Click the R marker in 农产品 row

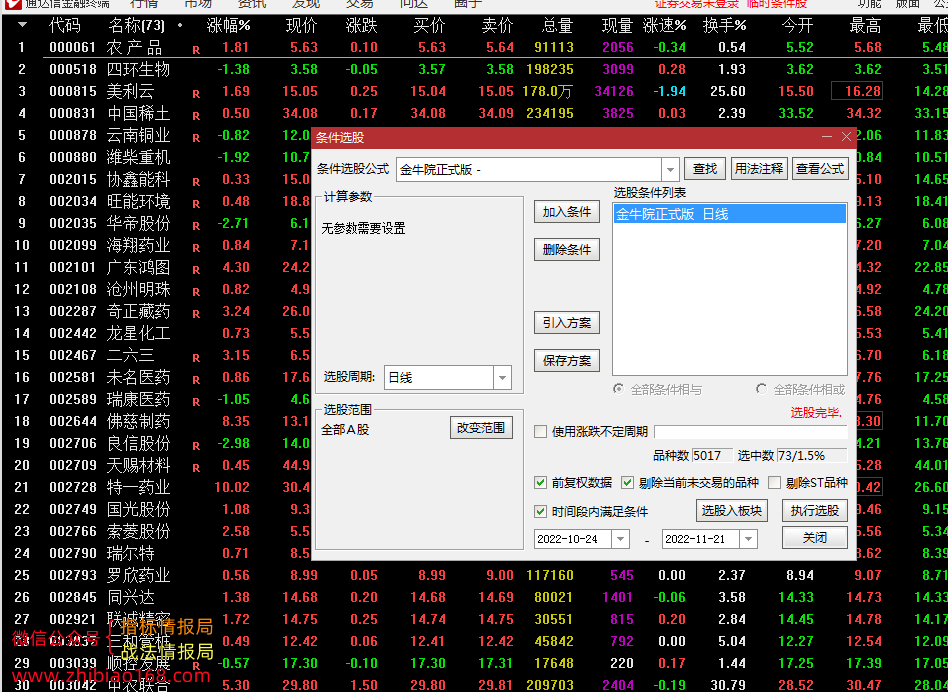pos(196,50)
